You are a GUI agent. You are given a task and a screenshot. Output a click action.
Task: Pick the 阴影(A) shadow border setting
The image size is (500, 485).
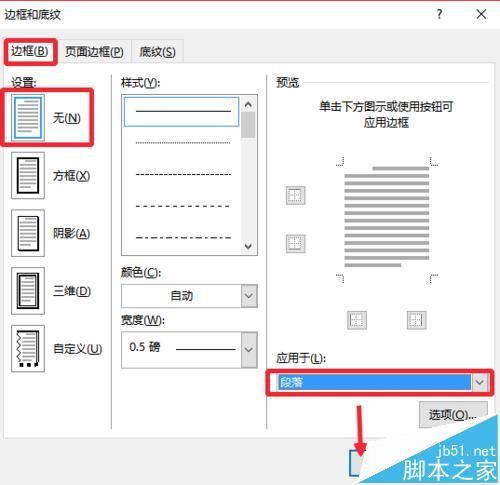pos(28,233)
